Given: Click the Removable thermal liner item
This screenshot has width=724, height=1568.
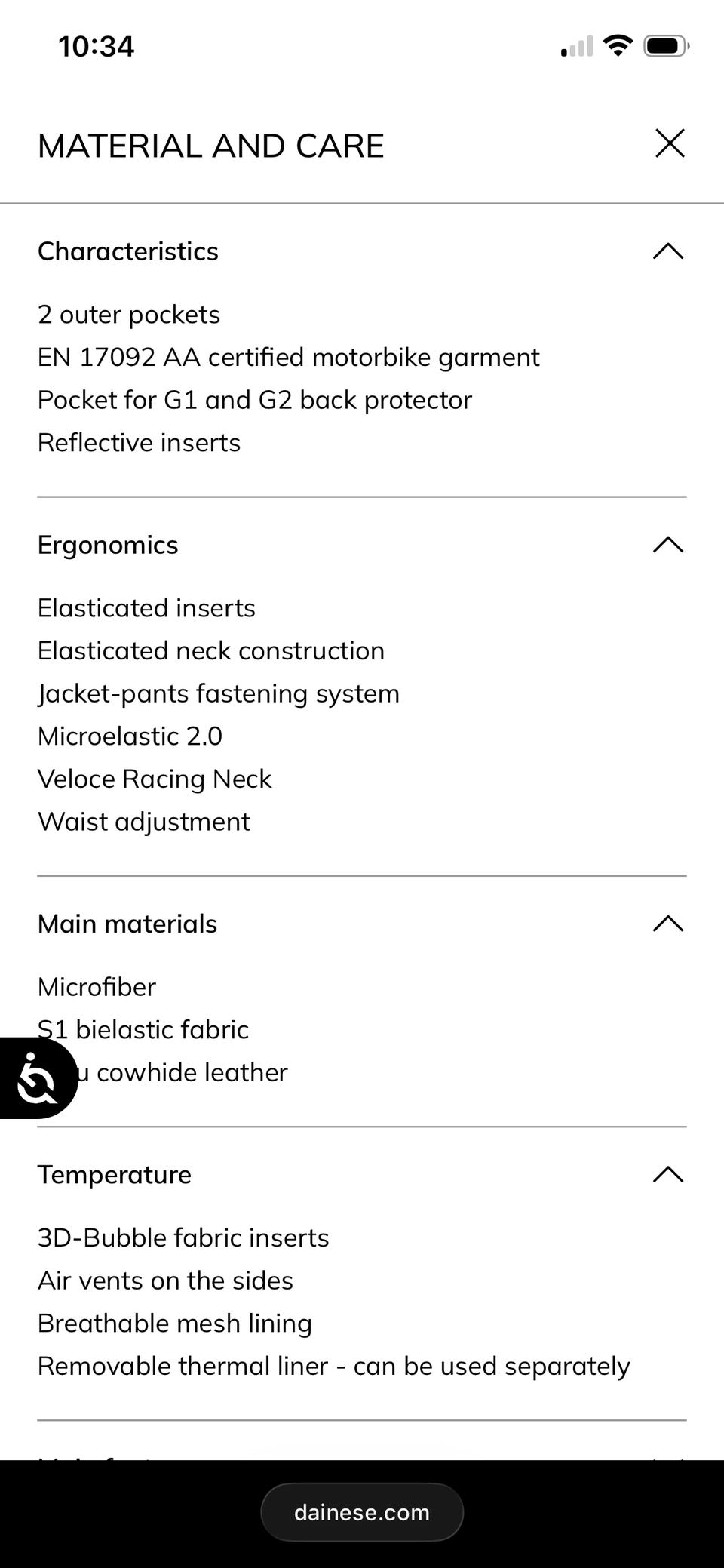Looking at the screenshot, I should [x=333, y=1366].
